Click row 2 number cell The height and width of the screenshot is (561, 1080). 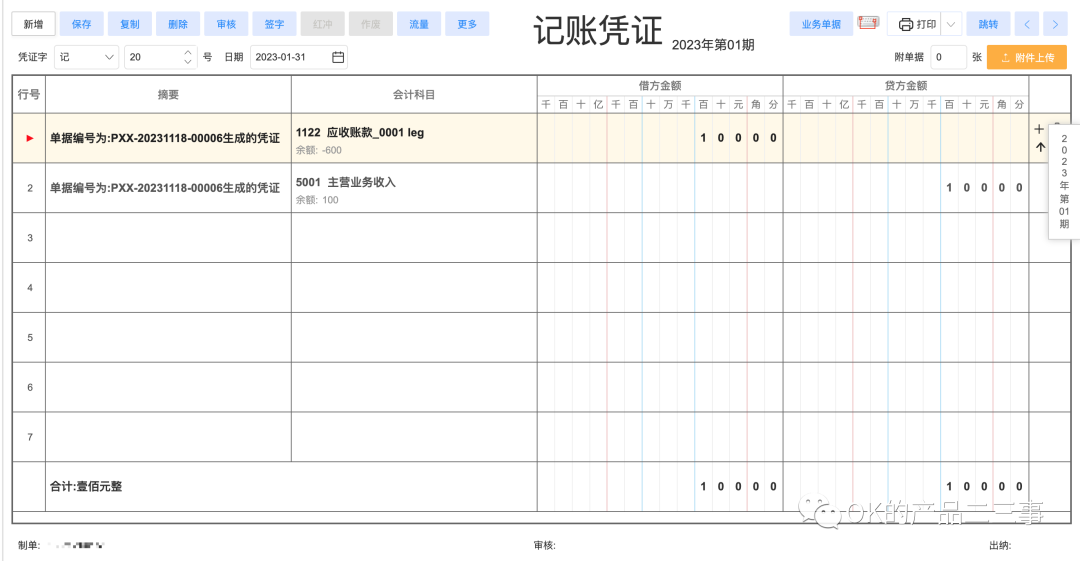point(30,187)
